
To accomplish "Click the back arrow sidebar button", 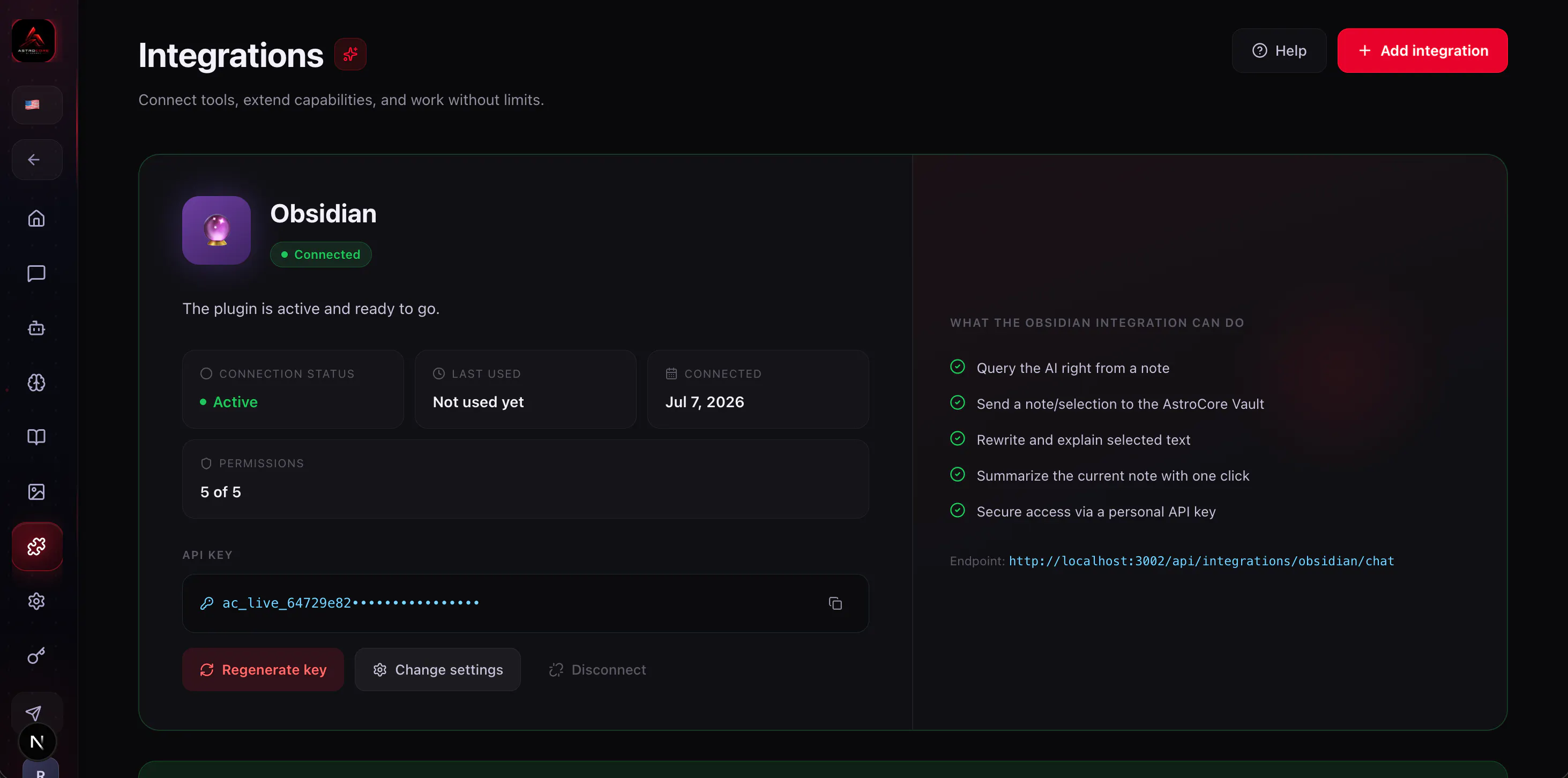I will point(36,160).
